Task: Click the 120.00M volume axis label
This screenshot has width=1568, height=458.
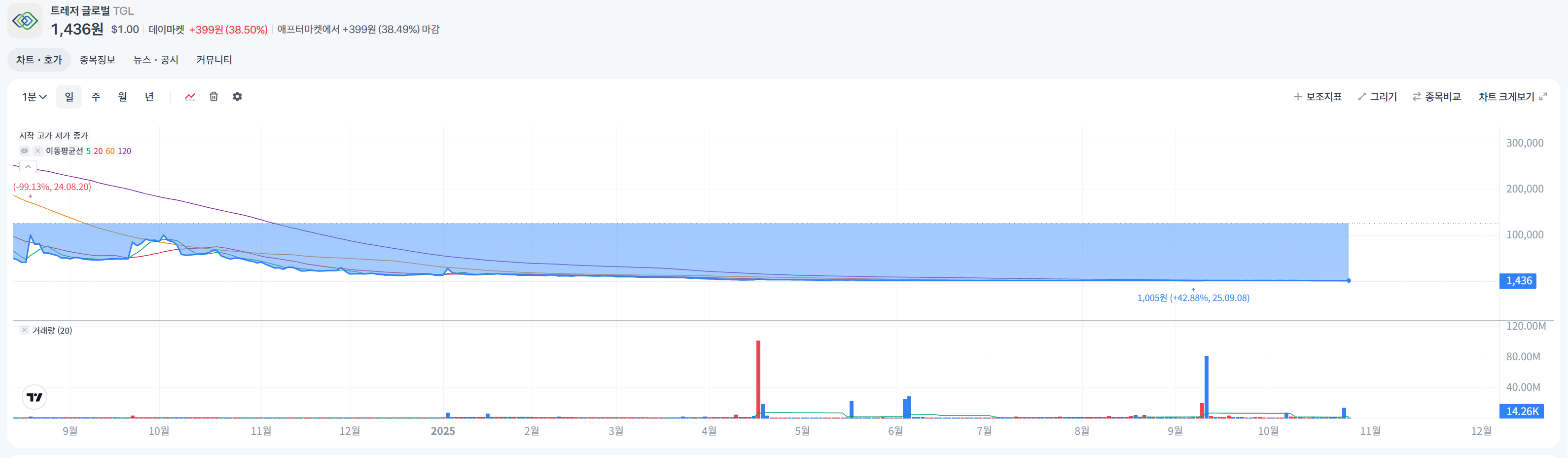Action: point(1526,326)
